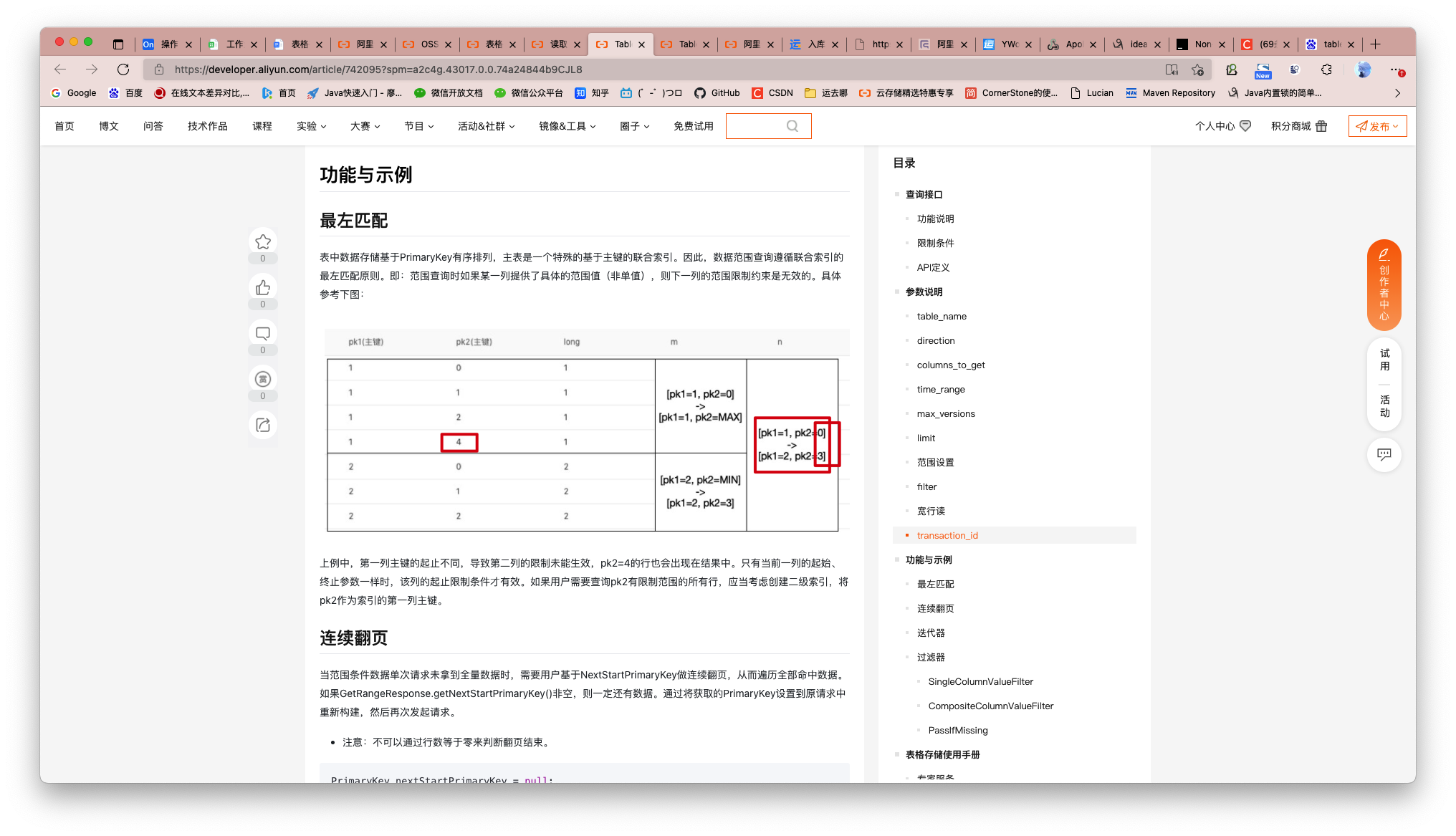Click 免费试用 link in navigation
The width and height of the screenshot is (1456, 836).
pyautogui.click(x=693, y=126)
